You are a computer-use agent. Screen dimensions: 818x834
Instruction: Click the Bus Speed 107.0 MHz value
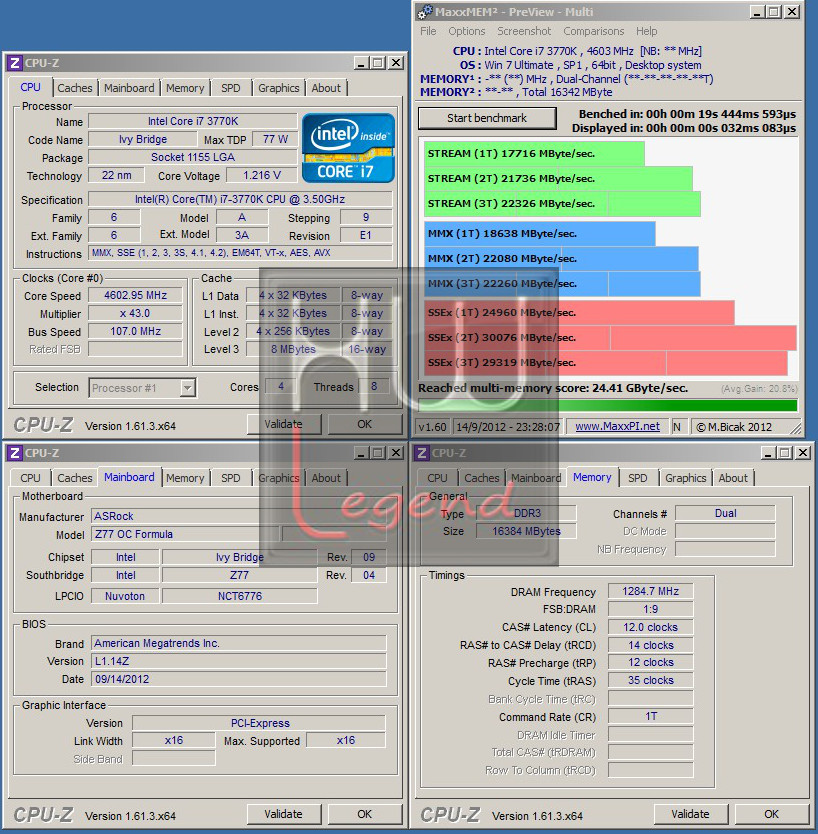click(135, 331)
